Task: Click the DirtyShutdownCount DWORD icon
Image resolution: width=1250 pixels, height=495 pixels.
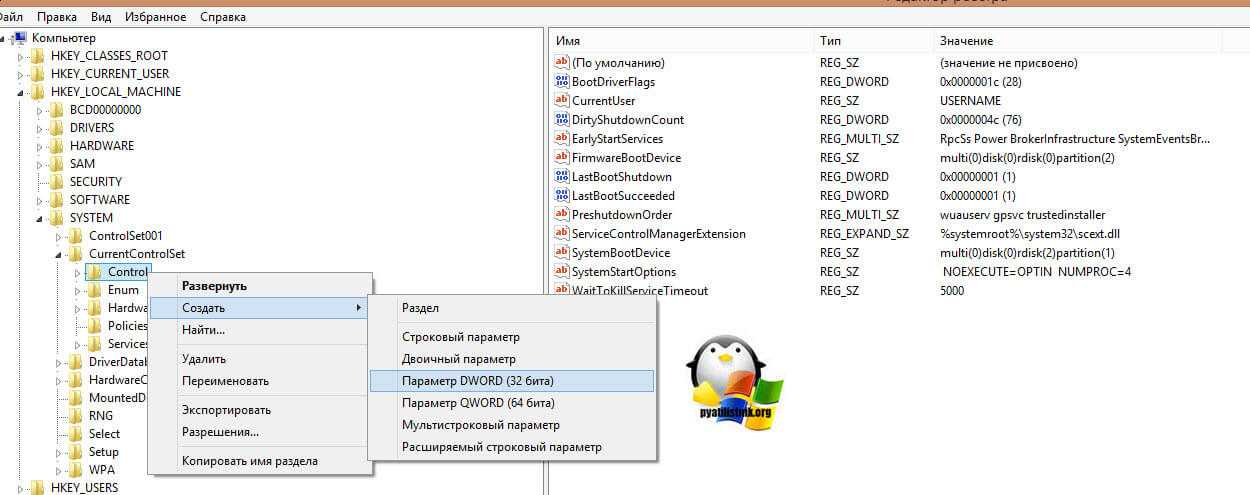Action: (561, 120)
